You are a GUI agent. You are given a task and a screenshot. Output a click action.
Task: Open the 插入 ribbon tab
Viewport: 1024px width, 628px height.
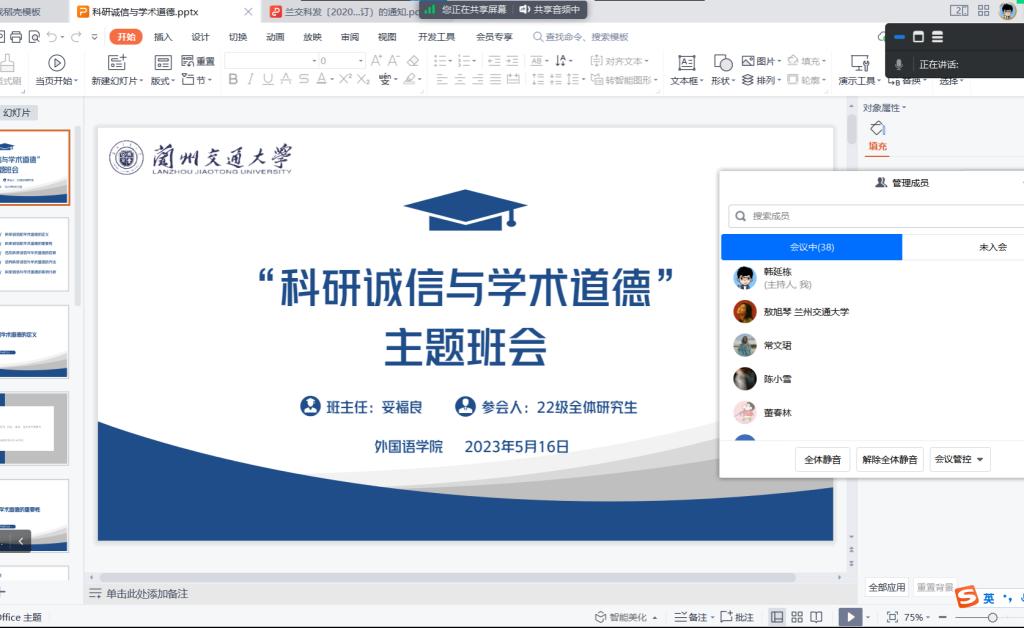[163, 37]
